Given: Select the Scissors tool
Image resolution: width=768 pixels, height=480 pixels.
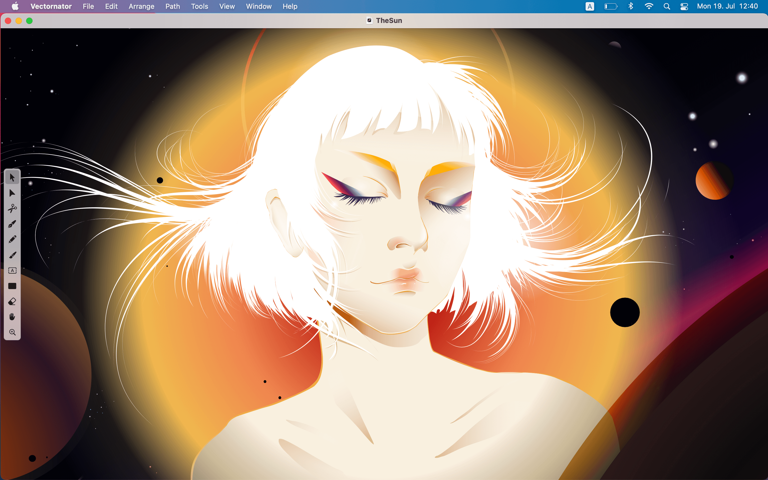Looking at the screenshot, I should coord(12,208).
